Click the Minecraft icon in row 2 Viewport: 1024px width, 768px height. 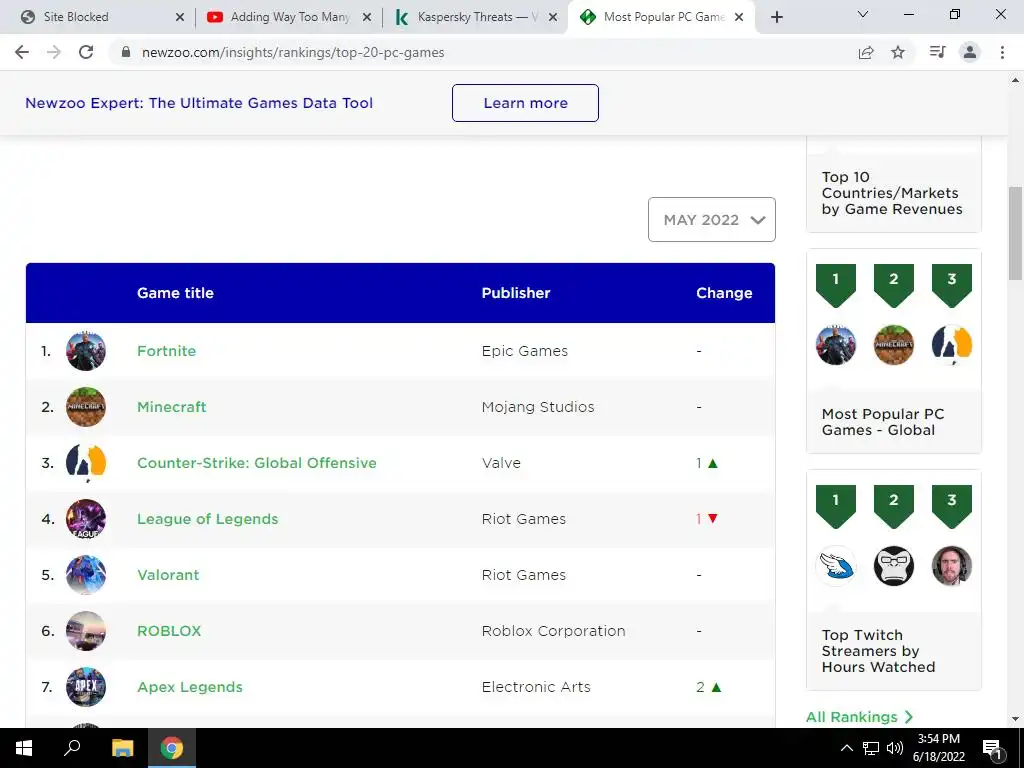(86, 407)
